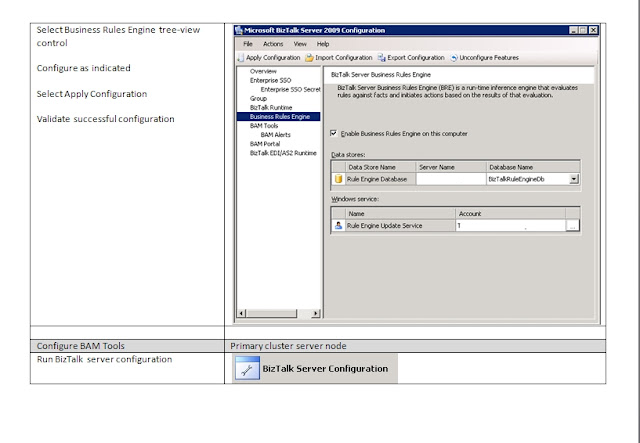Click the Rule Engine Update Service user icon

[x=338, y=225]
